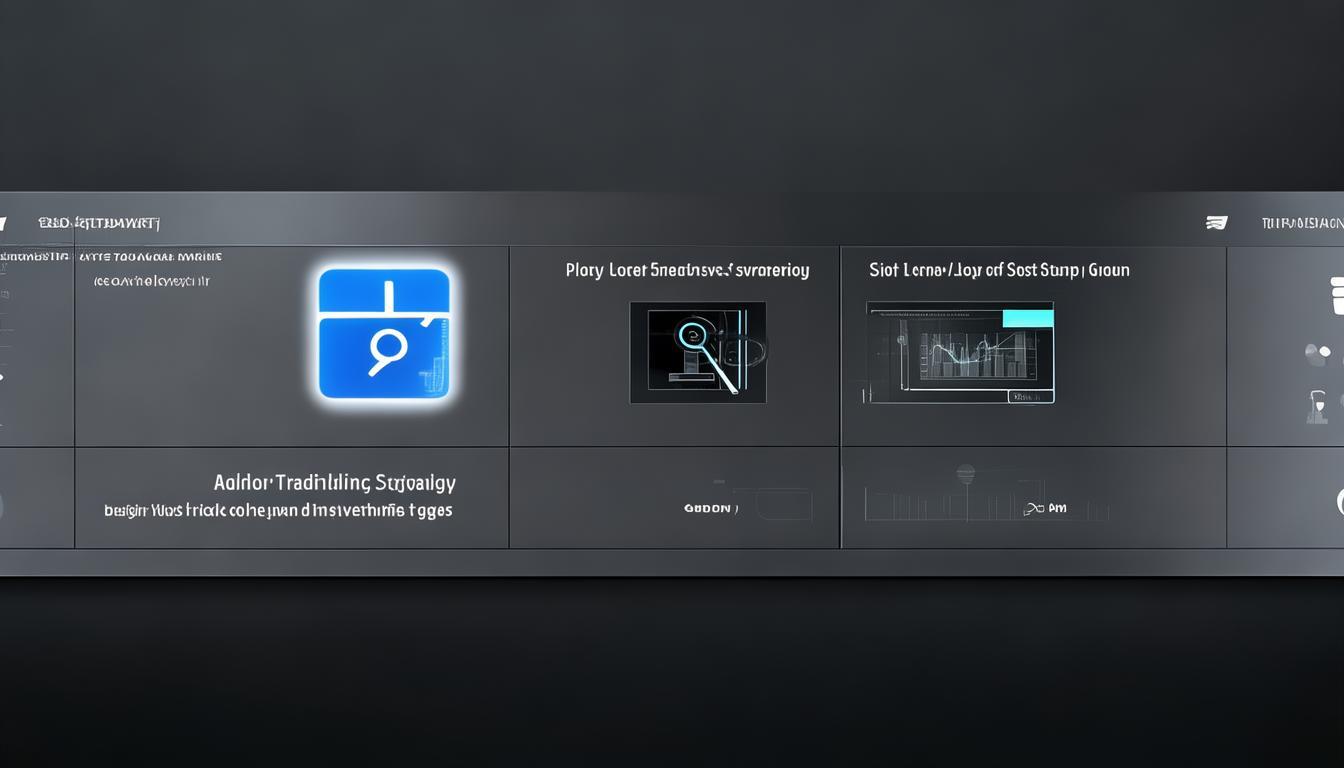This screenshot has height=768, width=1344.
Task: Select the stacked layers icon in right panel
Action: coord(1336,296)
